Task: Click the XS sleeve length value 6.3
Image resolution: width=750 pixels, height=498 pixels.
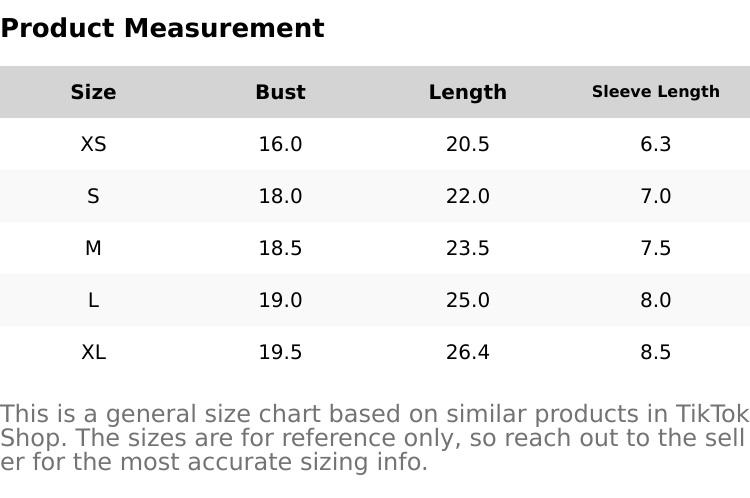Action: point(655,144)
